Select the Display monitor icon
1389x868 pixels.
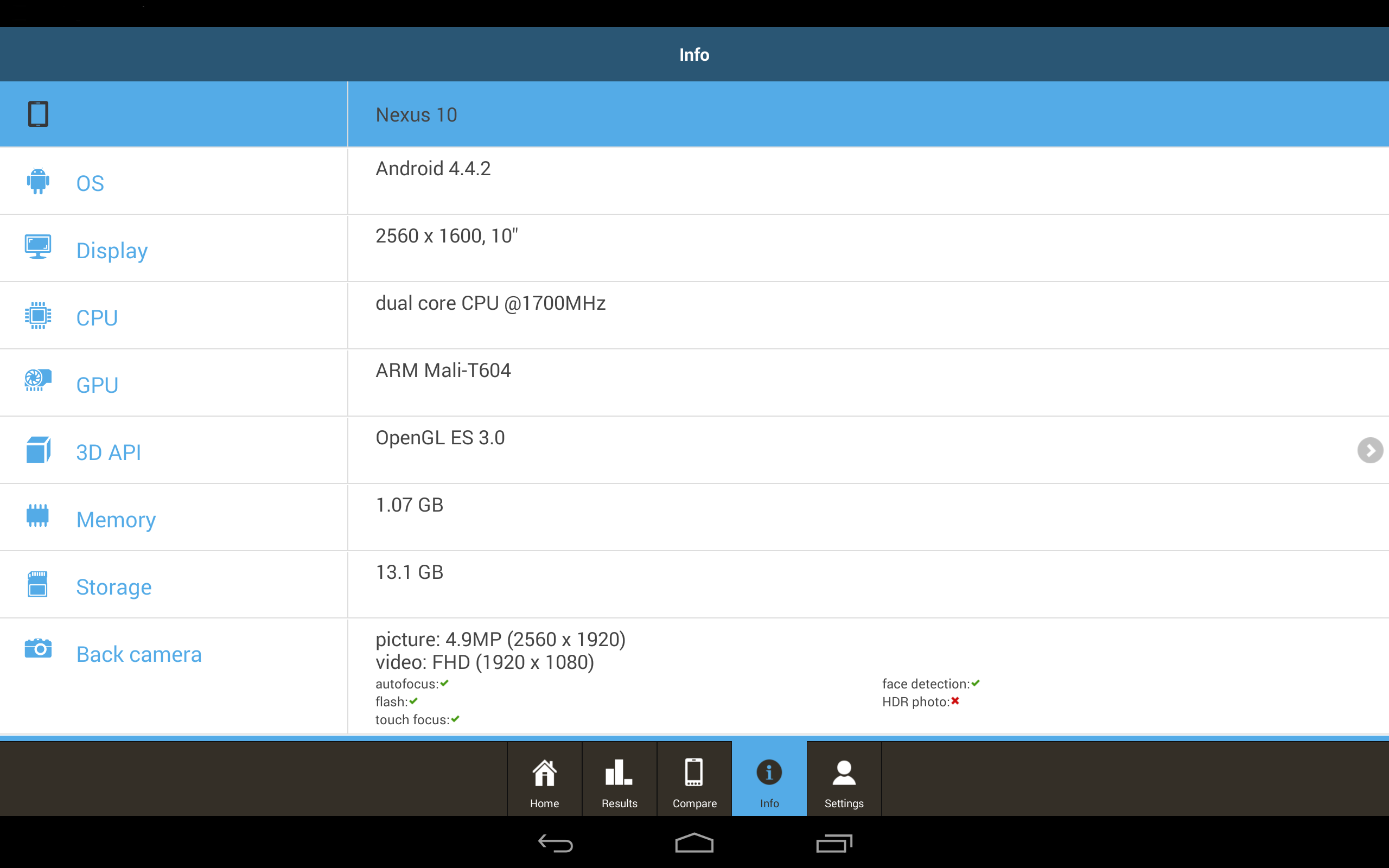[x=37, y=247]
